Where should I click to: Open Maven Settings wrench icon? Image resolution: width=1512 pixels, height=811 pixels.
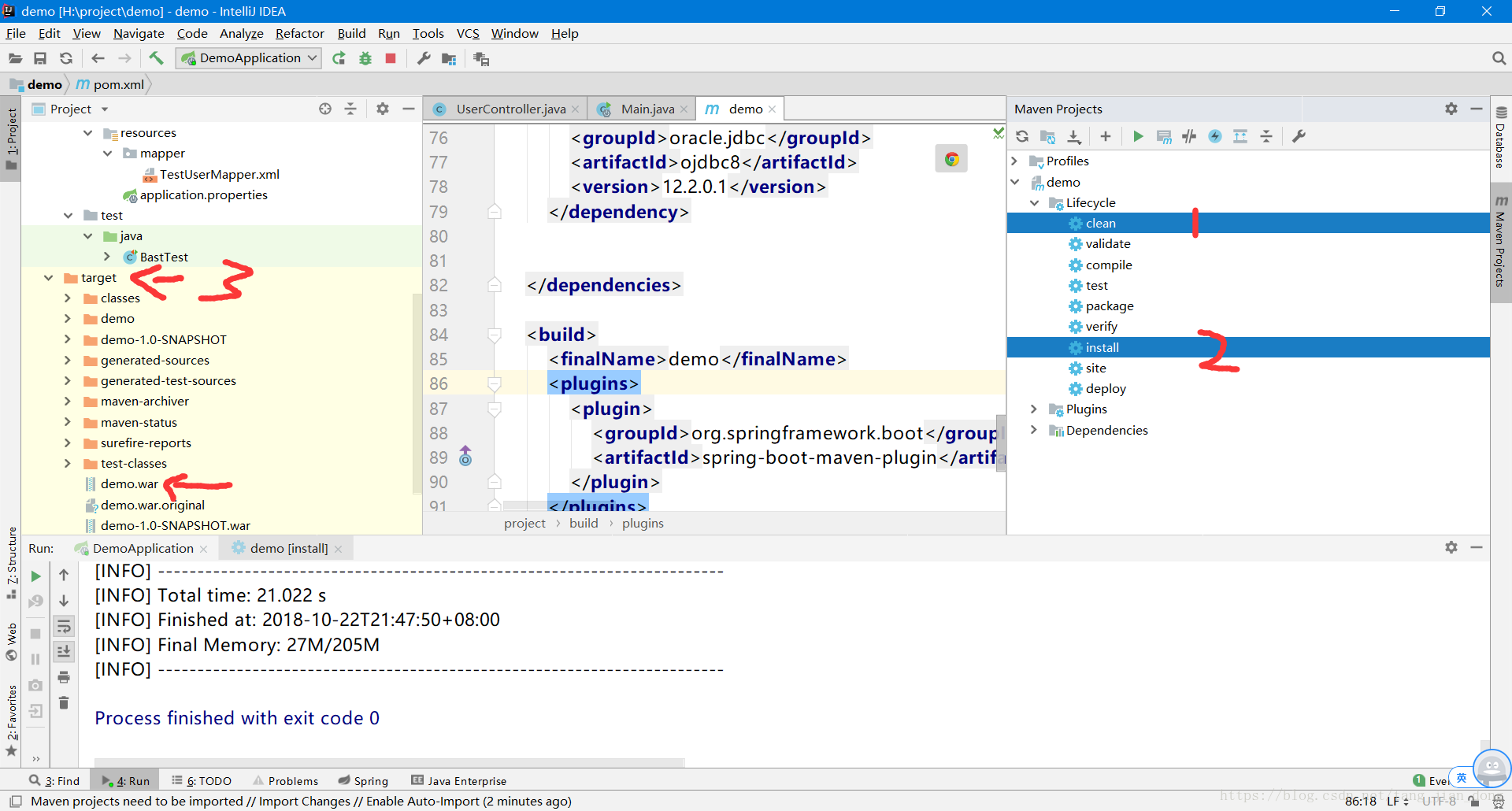(x=1299, y=136)
